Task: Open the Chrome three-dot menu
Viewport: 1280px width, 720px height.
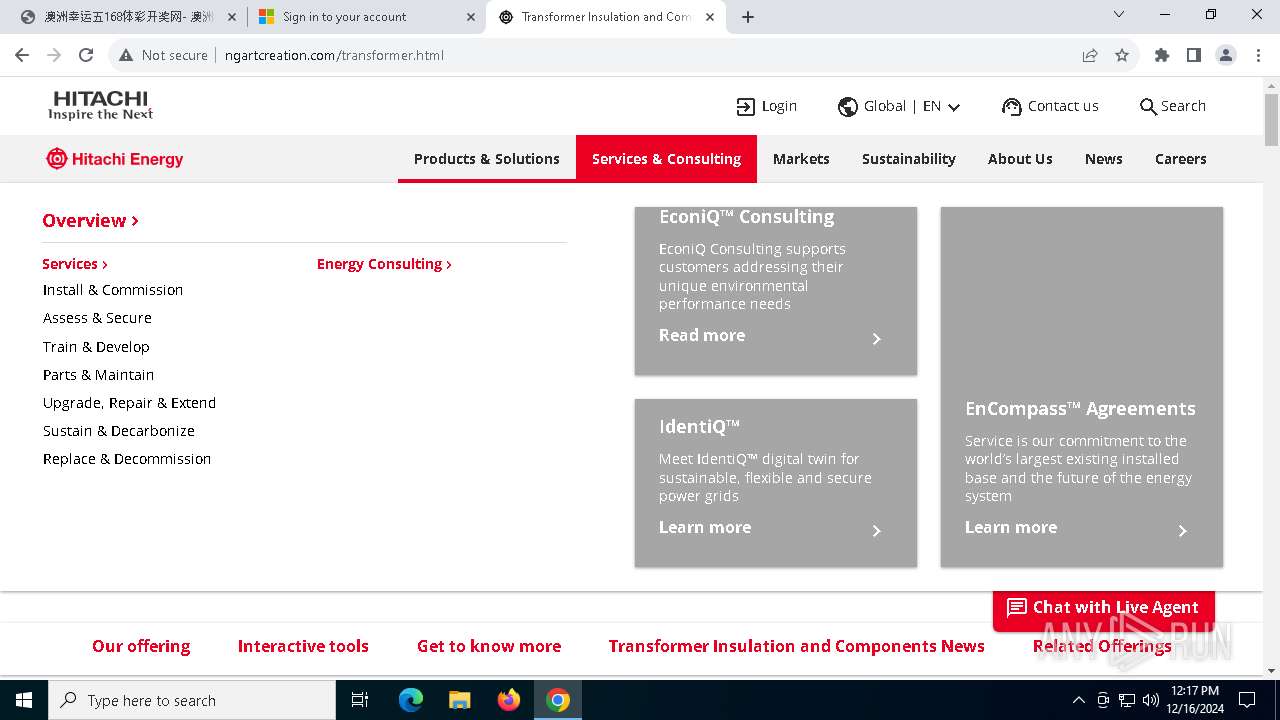Action: (x=1258, y=55)
